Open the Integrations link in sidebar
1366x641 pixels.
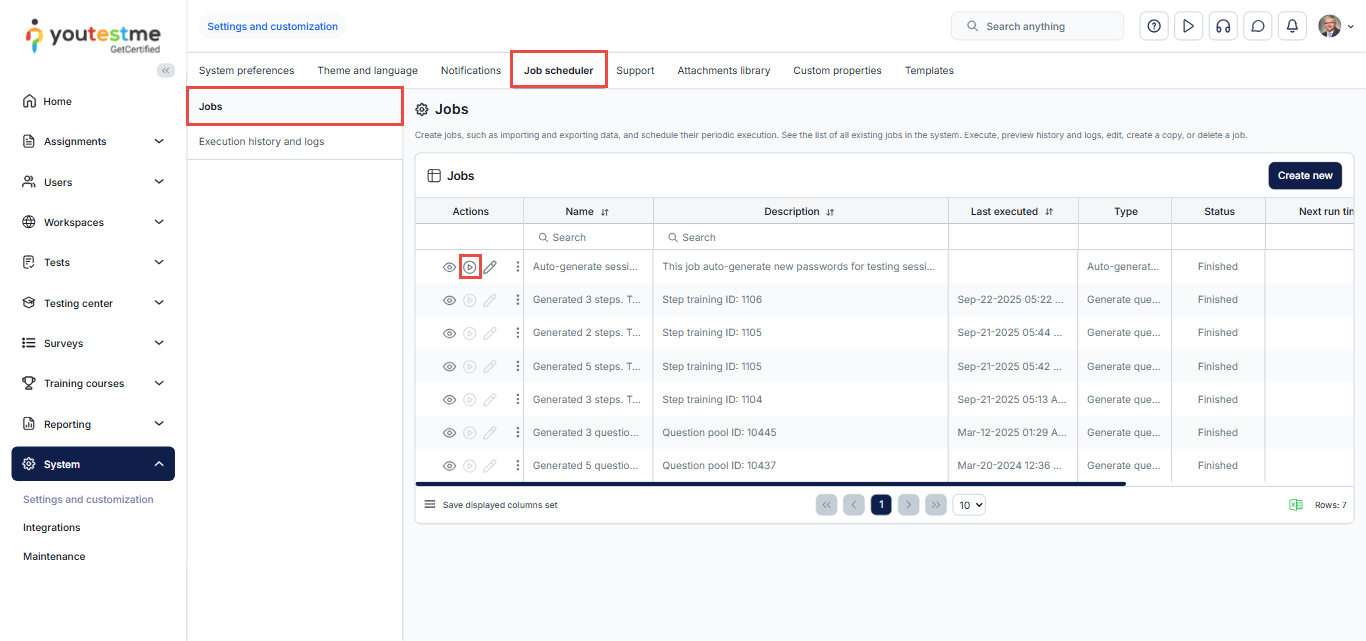point(52,528)
